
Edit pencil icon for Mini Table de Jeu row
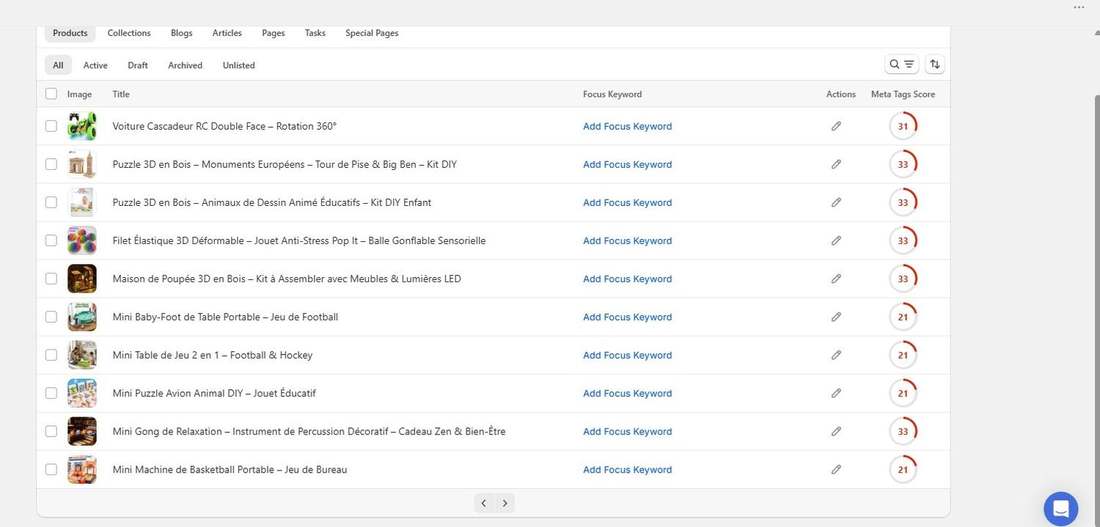click(x=836, y=355)
